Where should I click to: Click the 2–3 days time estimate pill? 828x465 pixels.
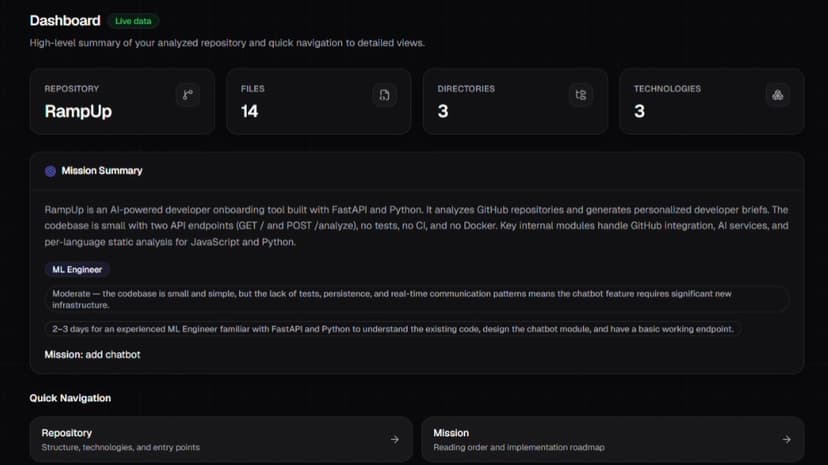(393, 329)
